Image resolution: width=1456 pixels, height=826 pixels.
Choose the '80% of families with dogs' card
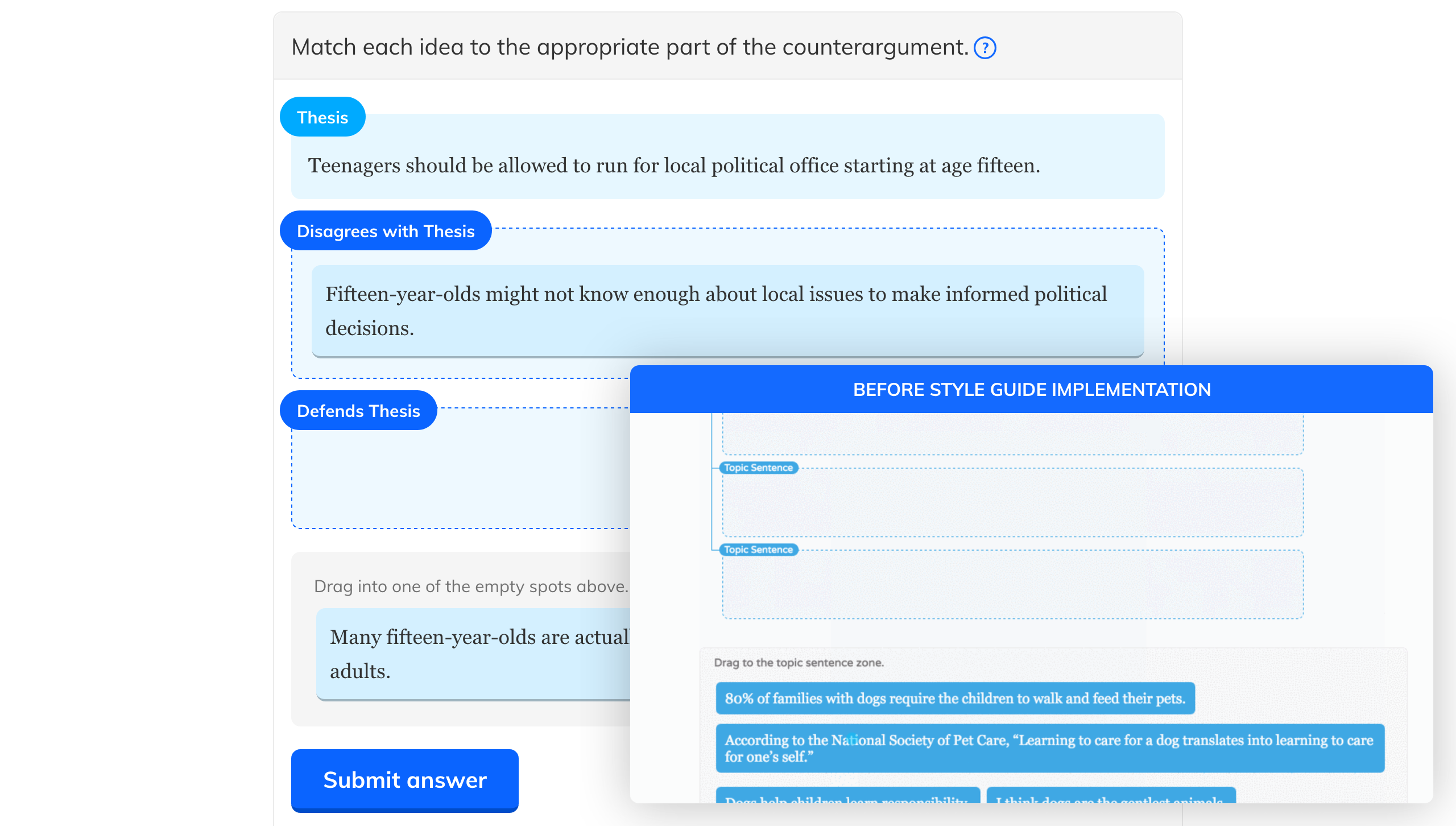click(955, 698)
